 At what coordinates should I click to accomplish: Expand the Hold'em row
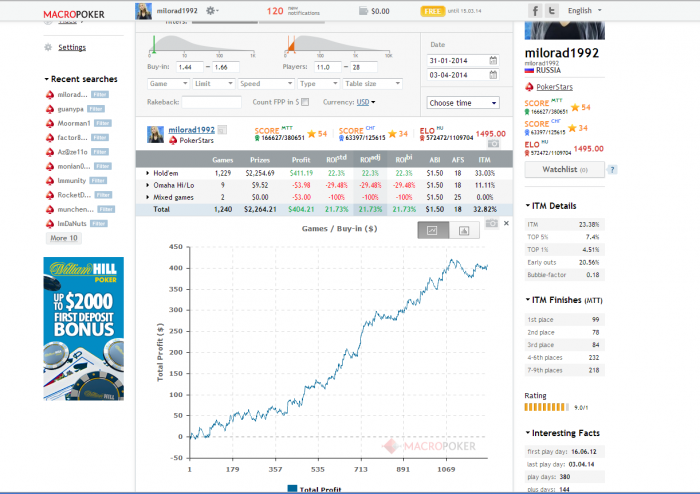click(x=148, y=173)
